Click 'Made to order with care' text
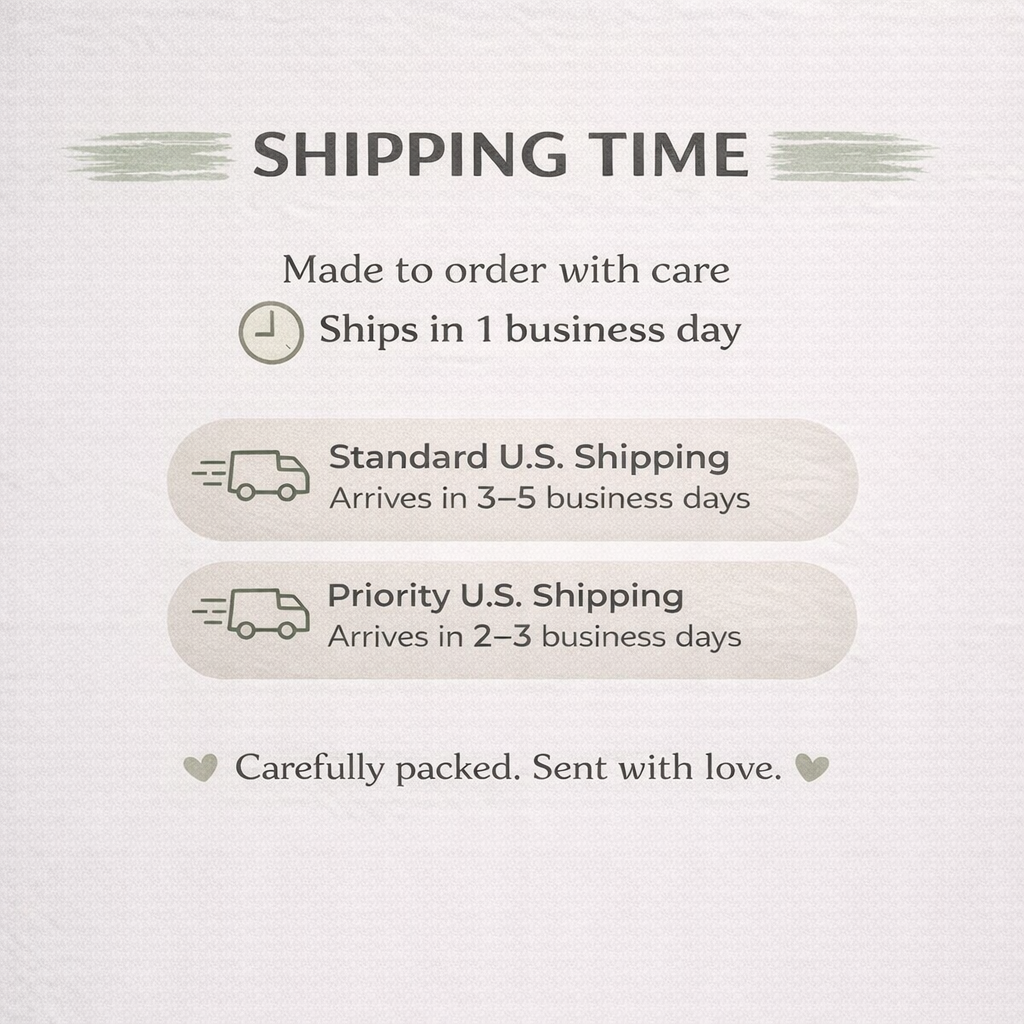 click(506, 270)
